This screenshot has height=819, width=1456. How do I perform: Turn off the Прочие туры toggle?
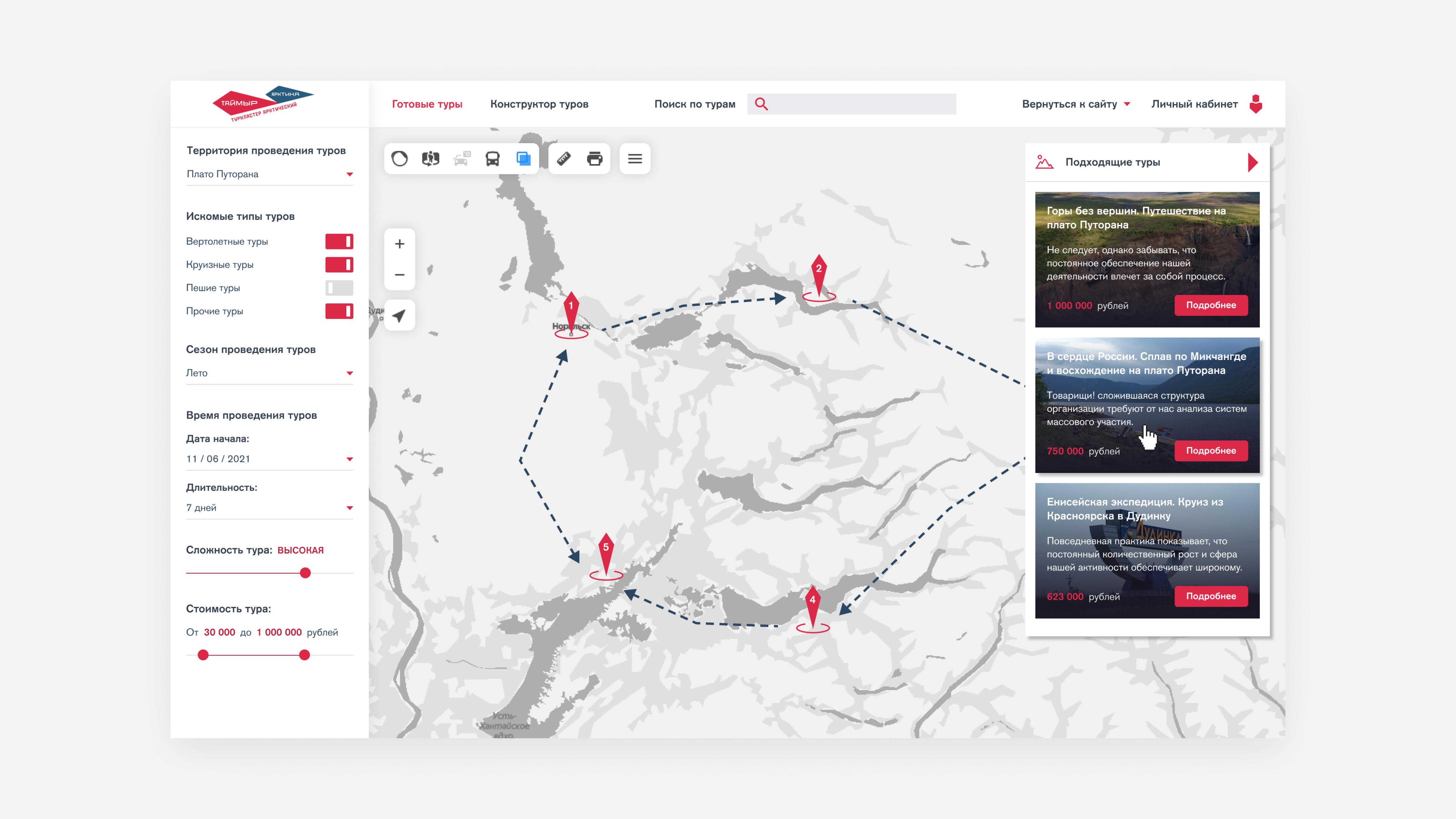click(339, 311)
